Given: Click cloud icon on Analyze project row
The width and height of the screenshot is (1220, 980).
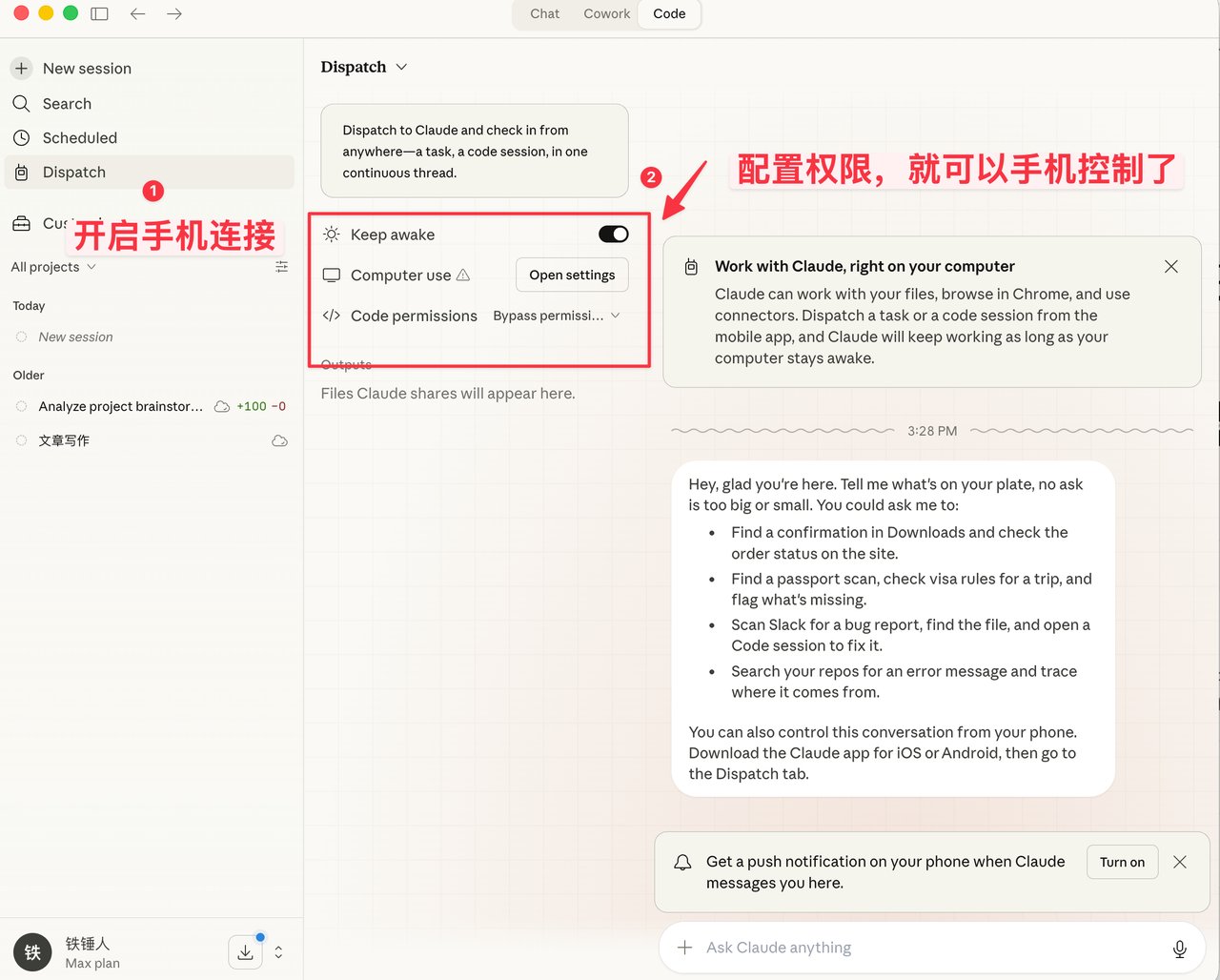Looking at the screenshot, I should (222, 406).
